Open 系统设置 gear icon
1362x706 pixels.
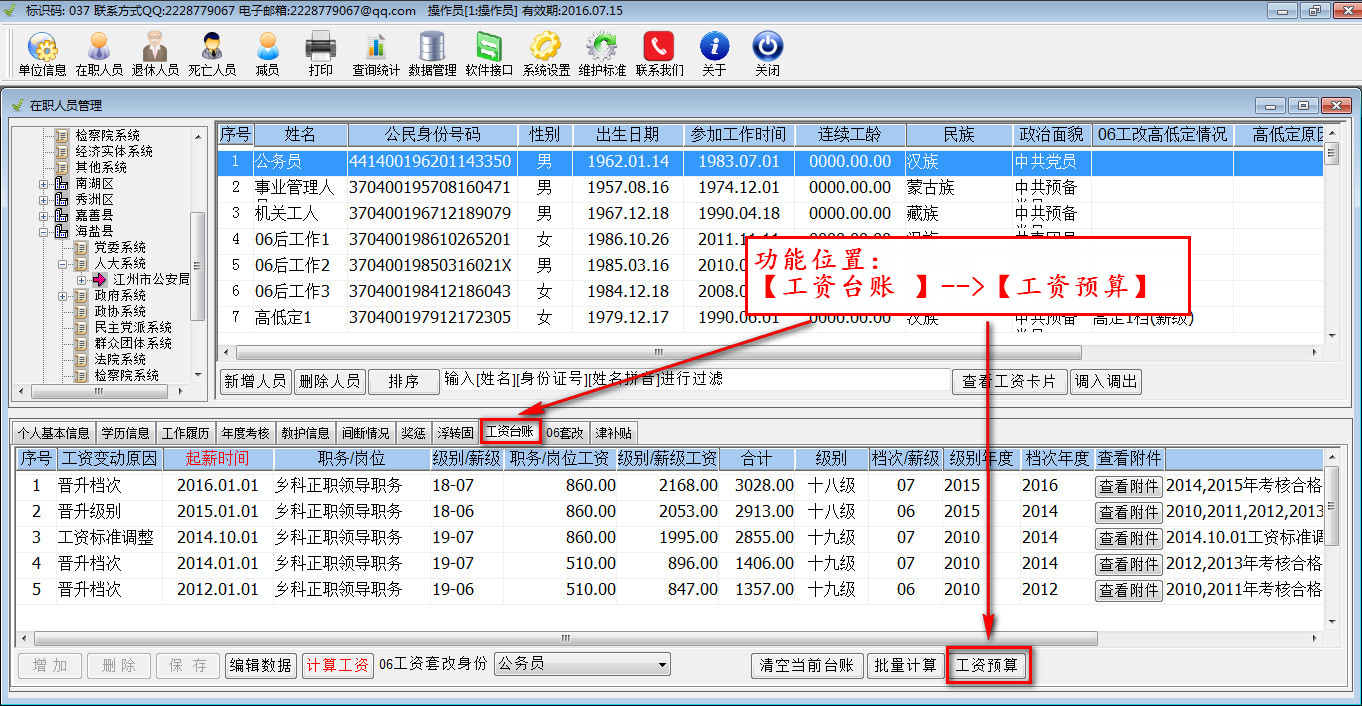tap(546, 53)
